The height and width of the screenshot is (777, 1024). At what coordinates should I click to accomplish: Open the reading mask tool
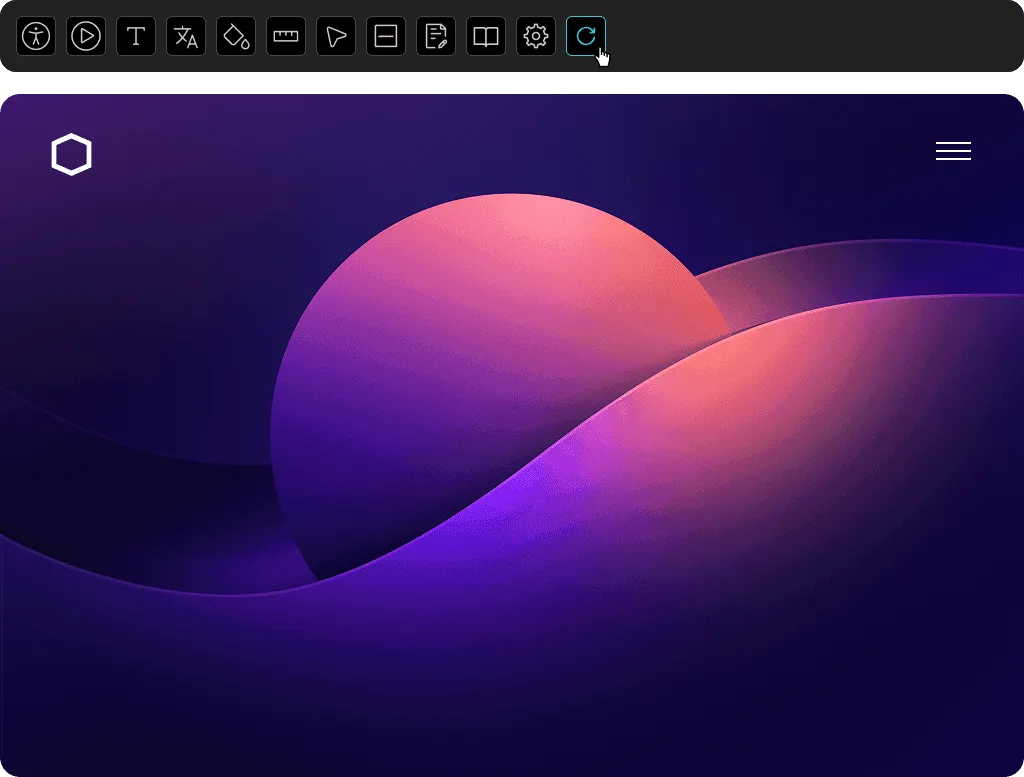coord(385,36)
